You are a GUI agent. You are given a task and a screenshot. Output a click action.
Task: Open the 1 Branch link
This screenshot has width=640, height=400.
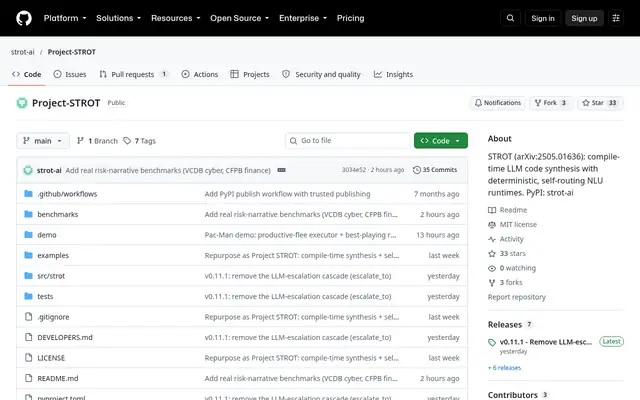tap(97, 141)
